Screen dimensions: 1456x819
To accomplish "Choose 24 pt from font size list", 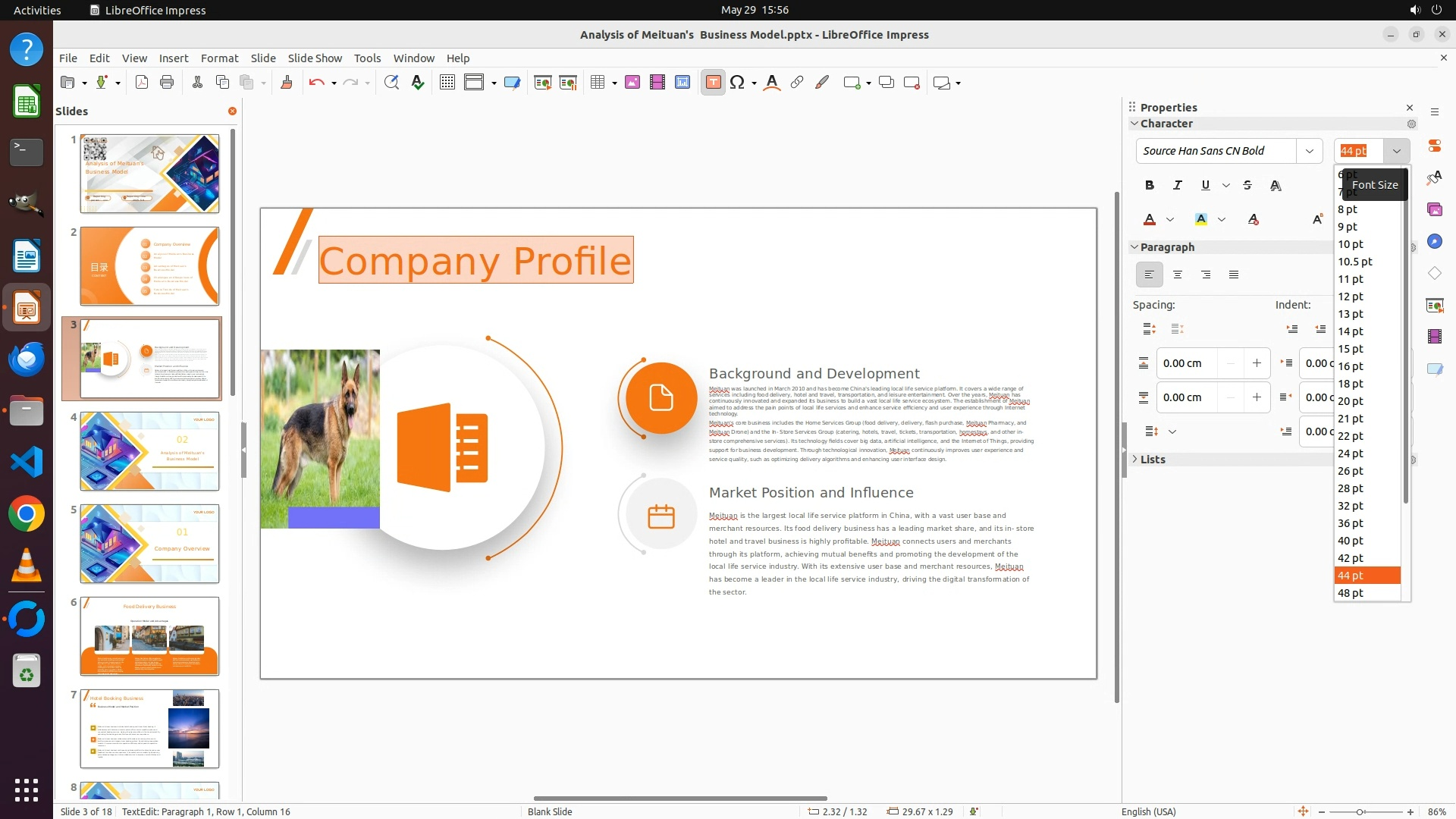I will point(1351,453).
